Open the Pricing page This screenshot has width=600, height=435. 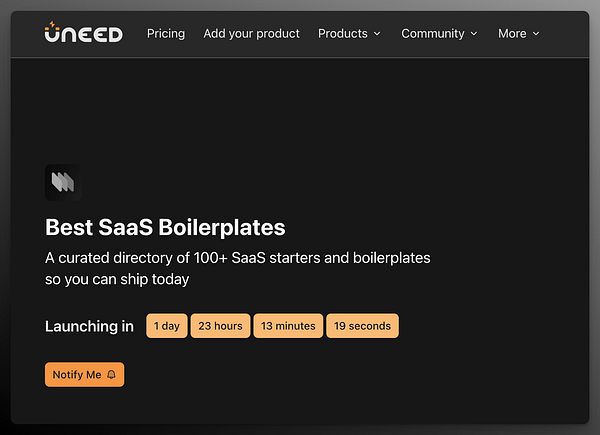[166, 33]
